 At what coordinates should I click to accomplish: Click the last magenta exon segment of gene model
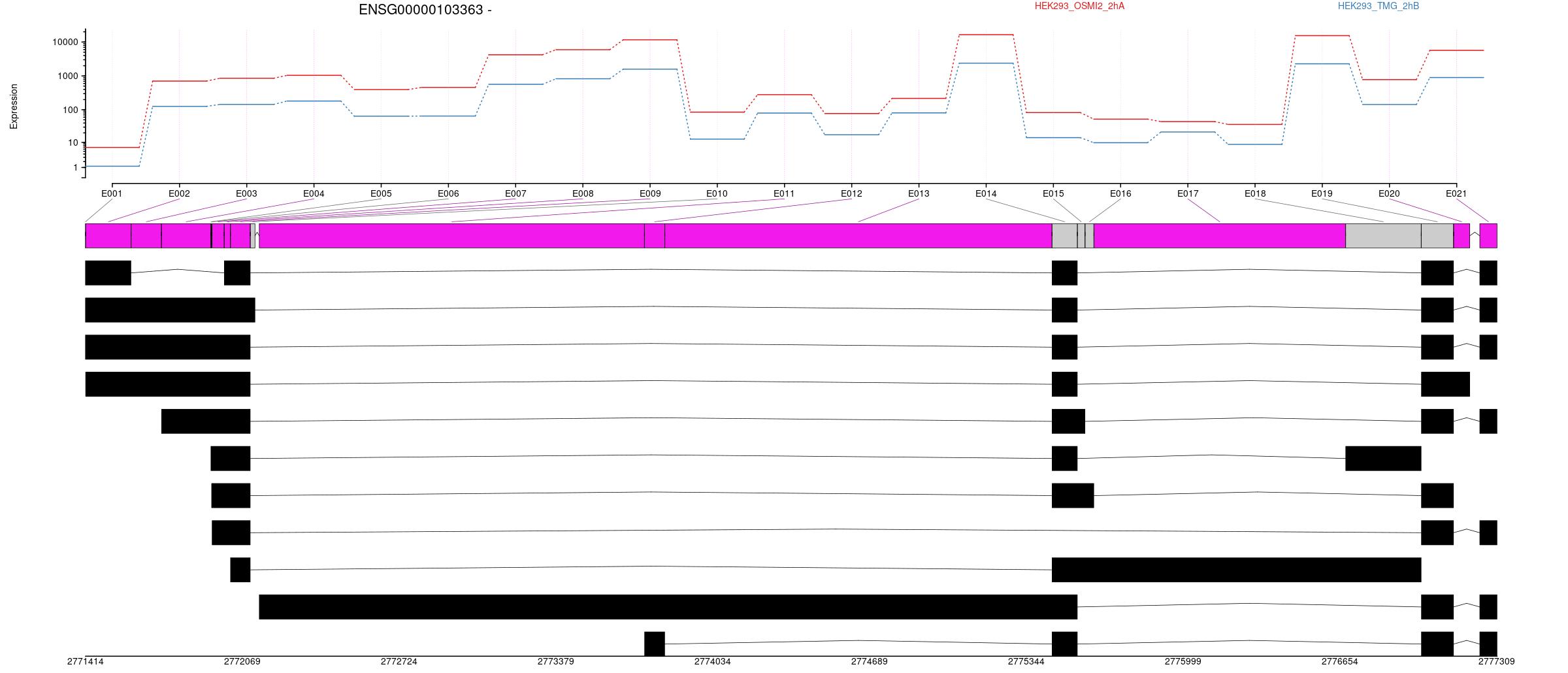click(1488, 236)
